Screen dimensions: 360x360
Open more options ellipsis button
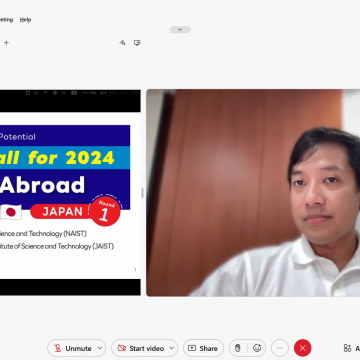point(280,348)
